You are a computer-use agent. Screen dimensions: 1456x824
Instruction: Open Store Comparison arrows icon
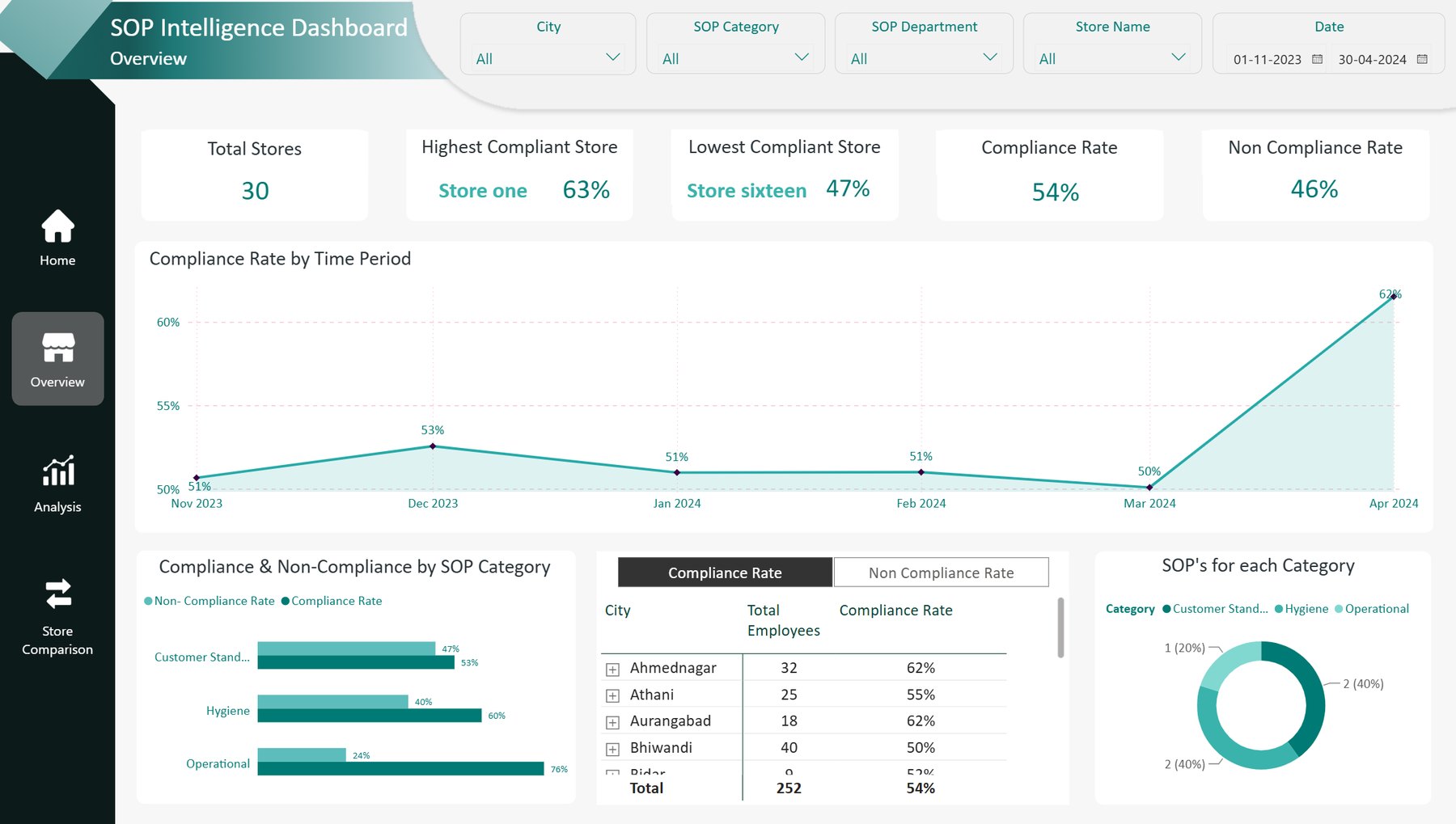coord(58,594)
